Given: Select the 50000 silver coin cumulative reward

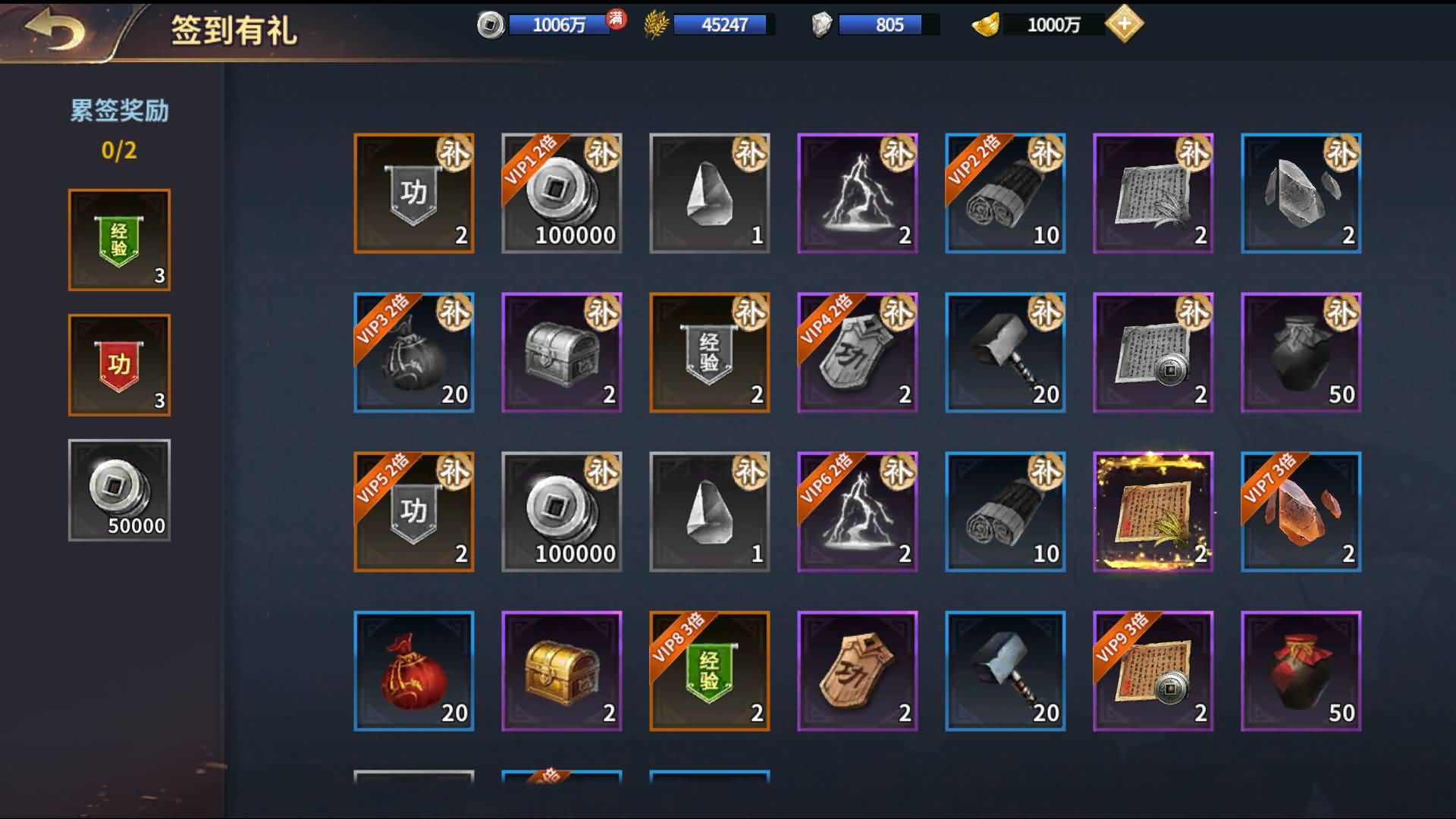Looking at the screenshot, I should 119,490.
